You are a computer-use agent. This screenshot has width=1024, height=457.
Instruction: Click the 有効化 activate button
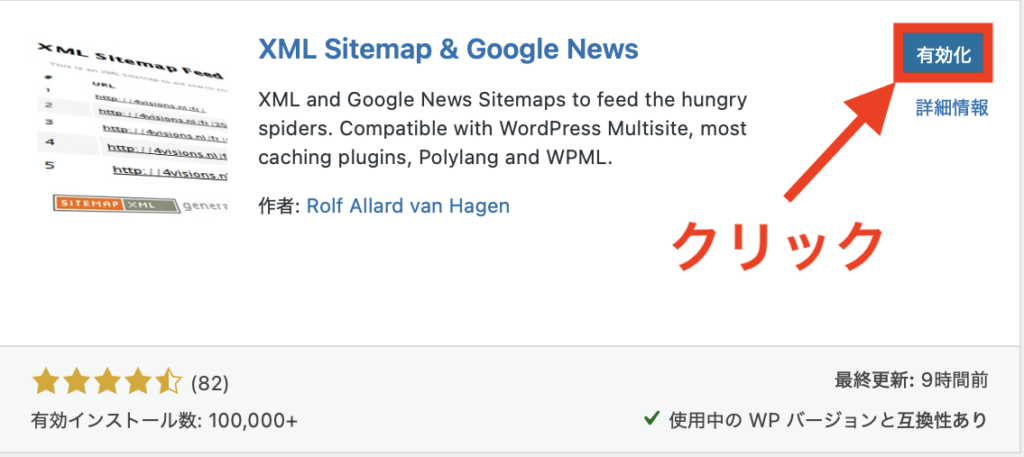(944, 56)
